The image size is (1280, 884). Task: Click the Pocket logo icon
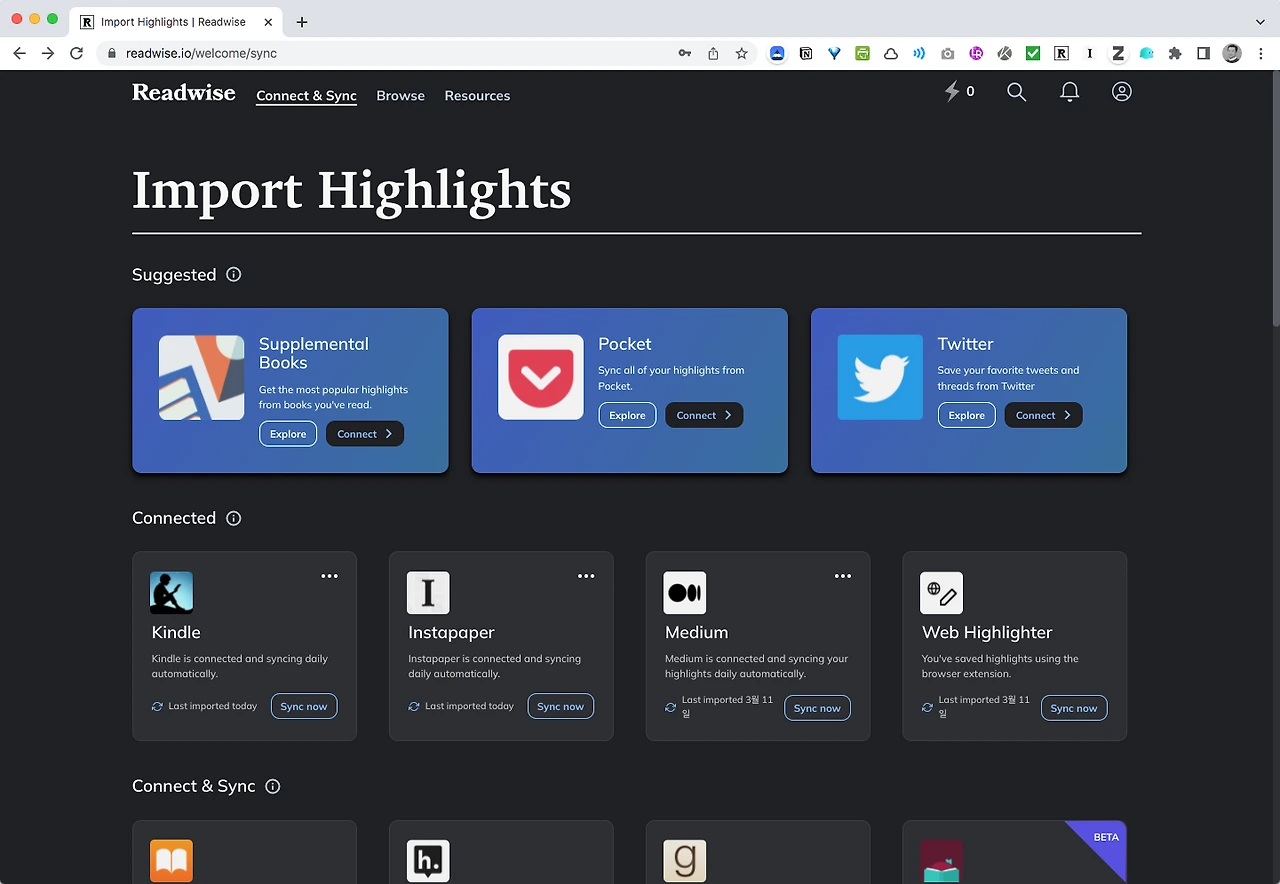[x=541, y=377]
